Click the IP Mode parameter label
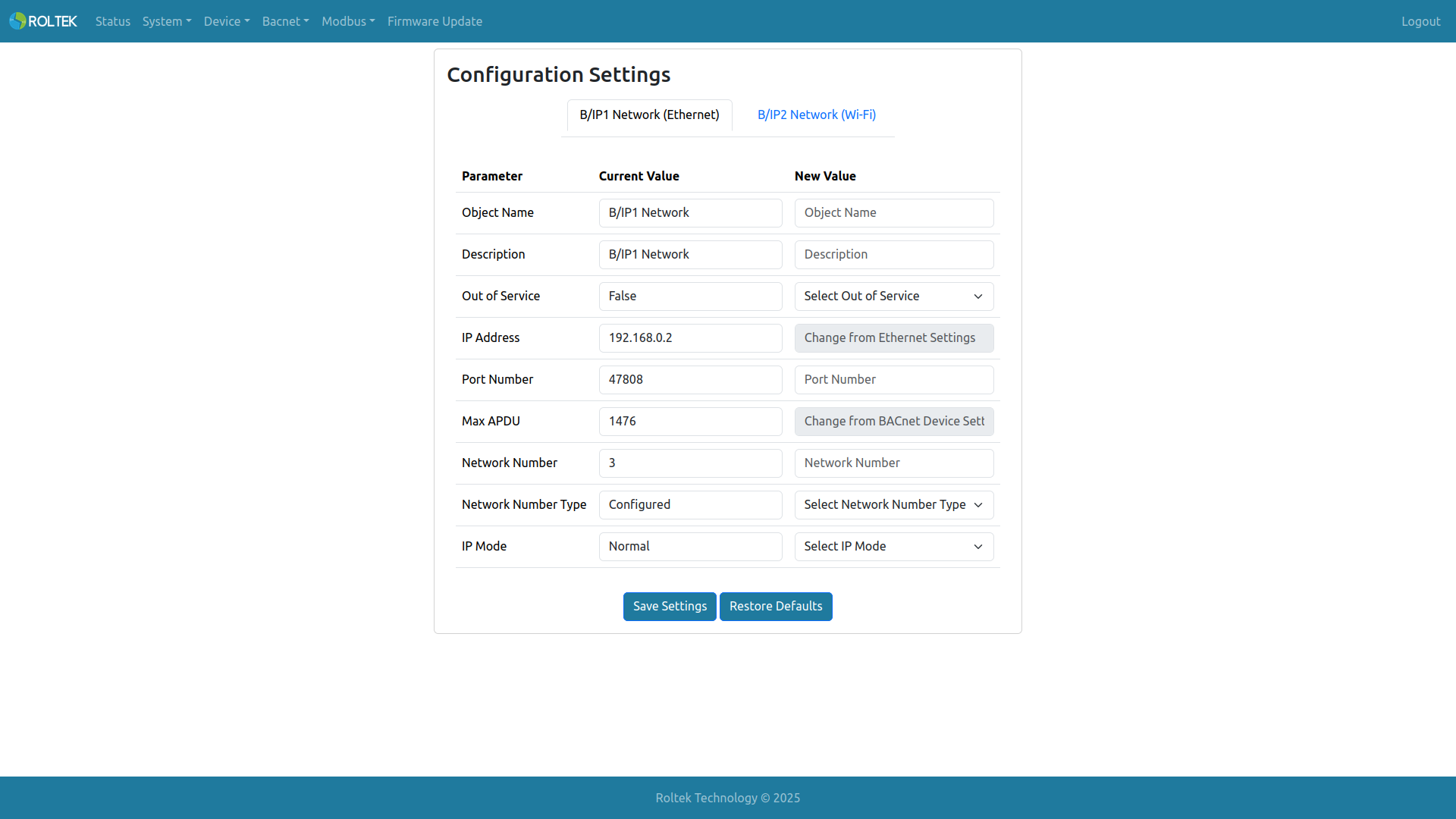Screen dimensions: 1456x819 484,546
